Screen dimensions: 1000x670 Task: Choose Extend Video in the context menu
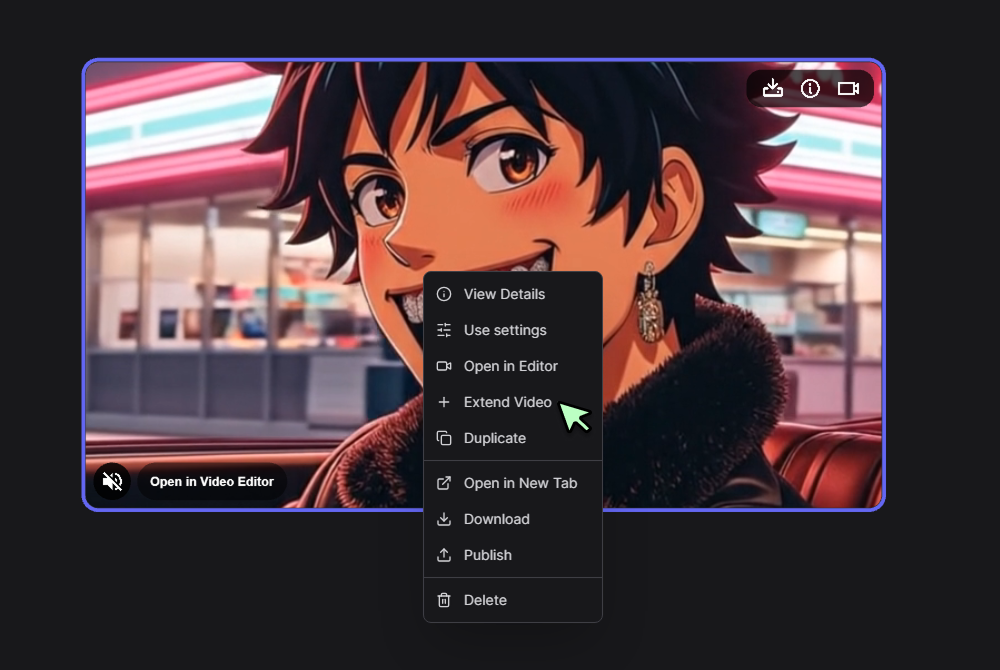click(507, 402)
